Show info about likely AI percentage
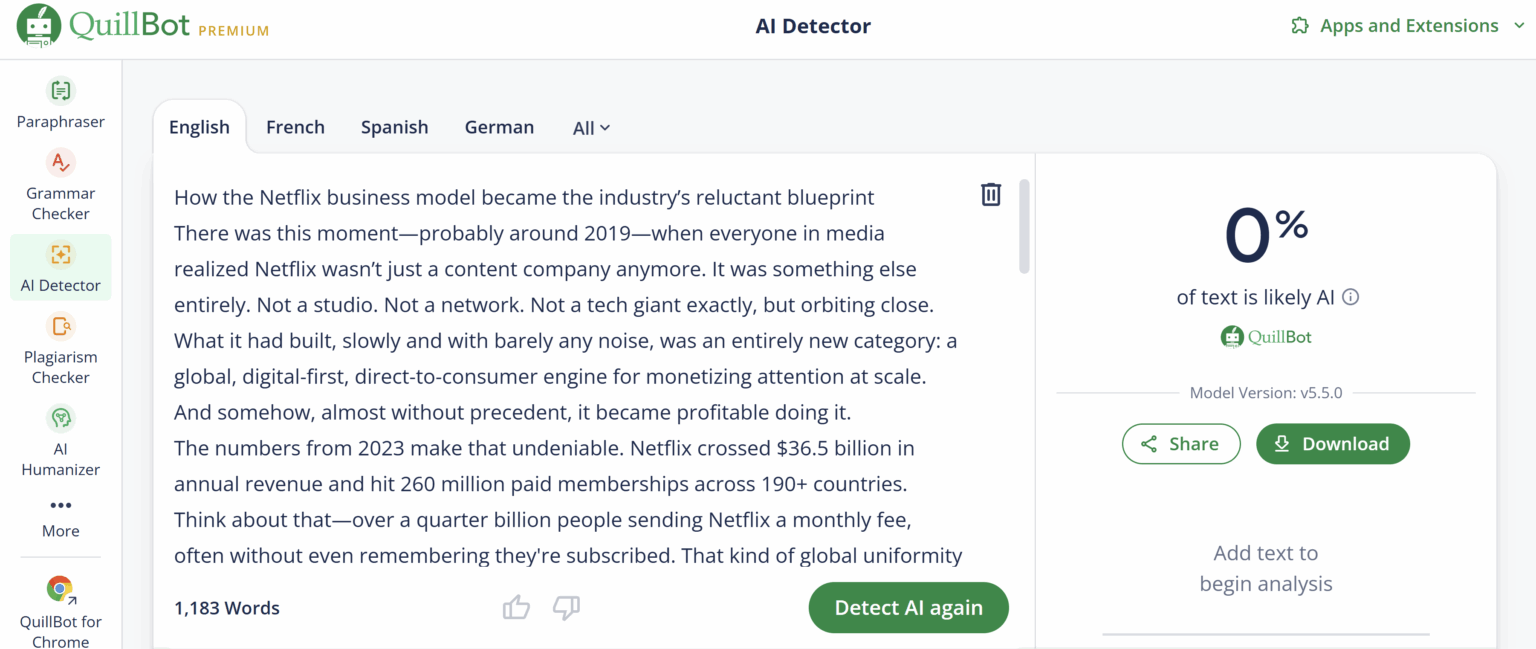The height and width of the screenshot is (649, 1536). [x=1351, y=297]
